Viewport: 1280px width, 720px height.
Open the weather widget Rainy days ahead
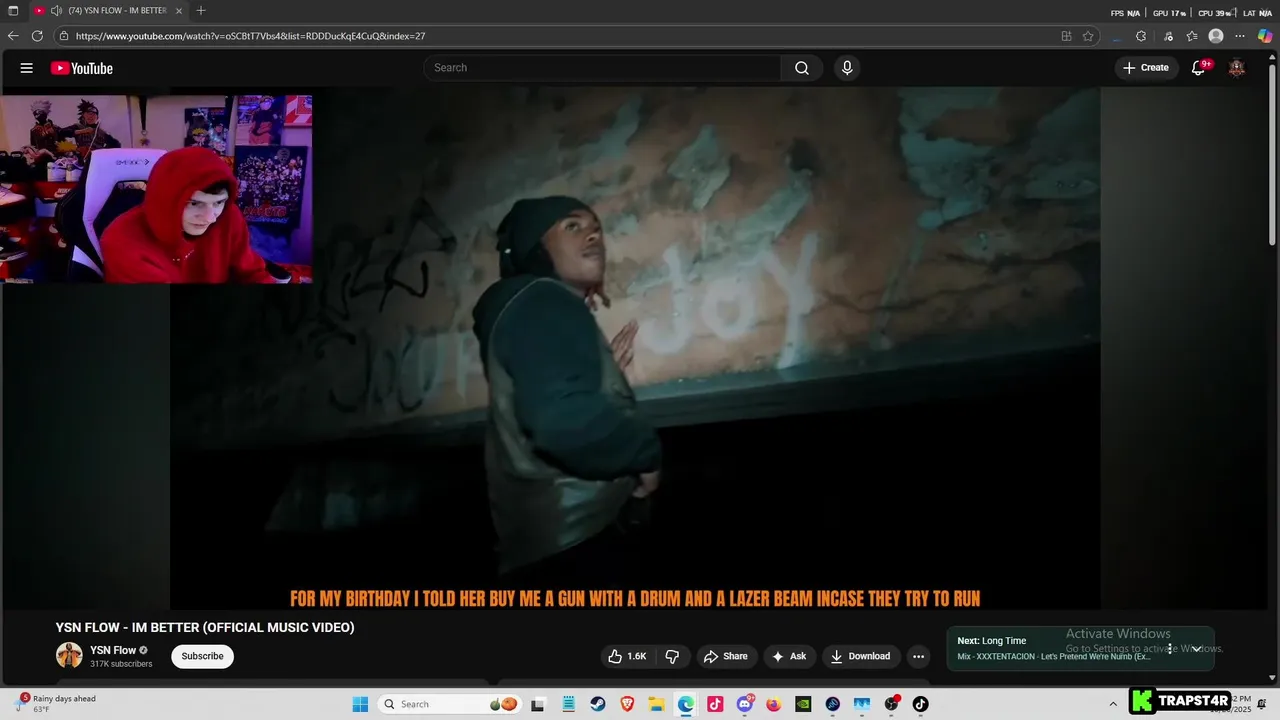coord(58,704)
